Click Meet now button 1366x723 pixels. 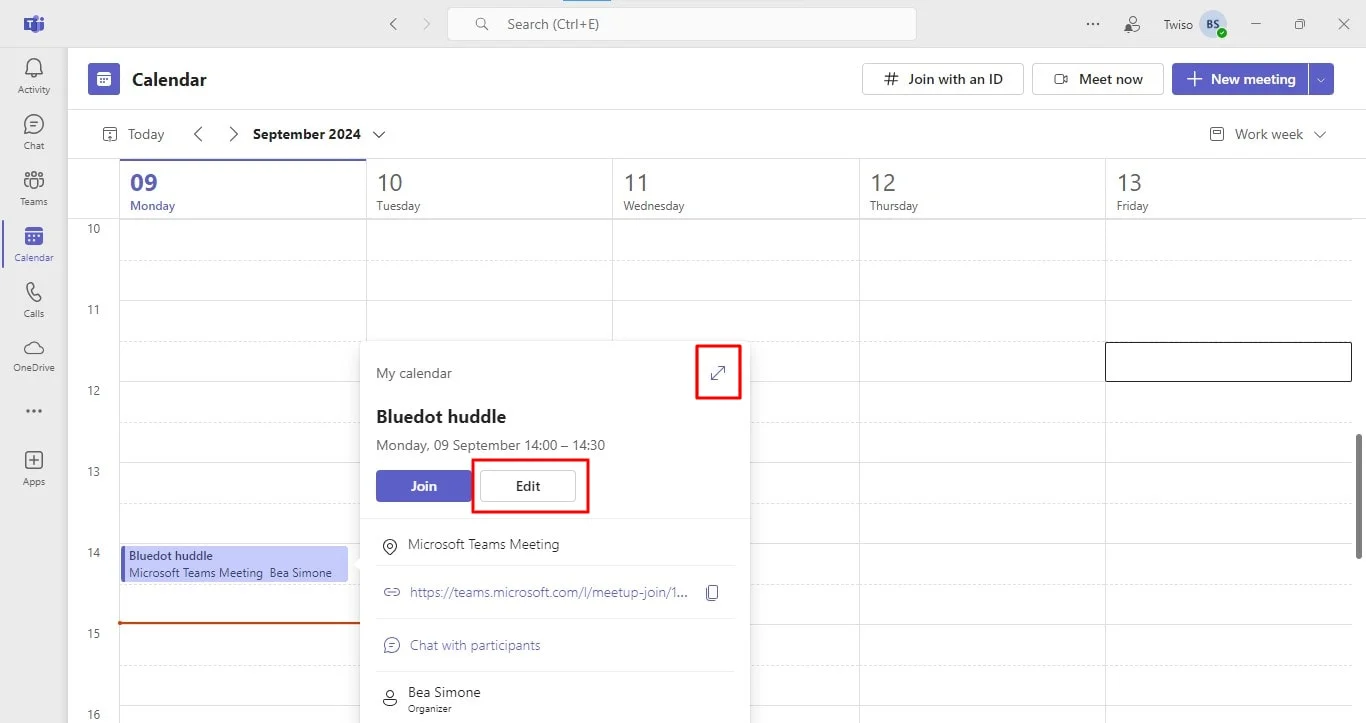click(x=1097, y=79)
